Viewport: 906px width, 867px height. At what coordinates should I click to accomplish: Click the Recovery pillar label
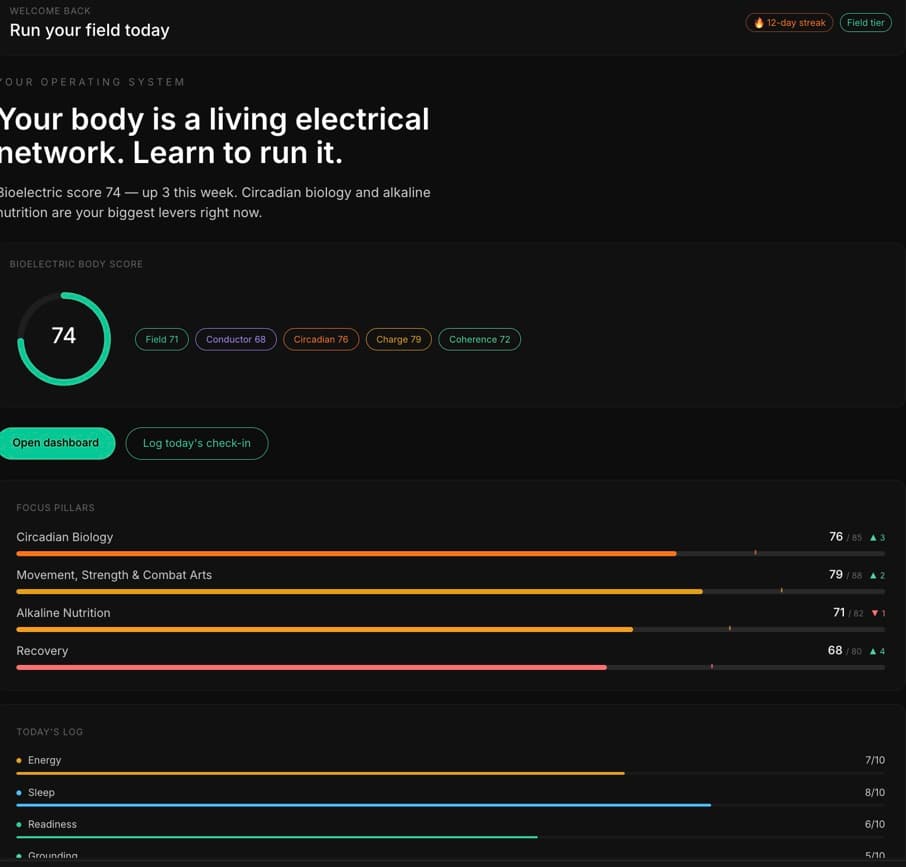pyautogui.click(x=42, y=651)
